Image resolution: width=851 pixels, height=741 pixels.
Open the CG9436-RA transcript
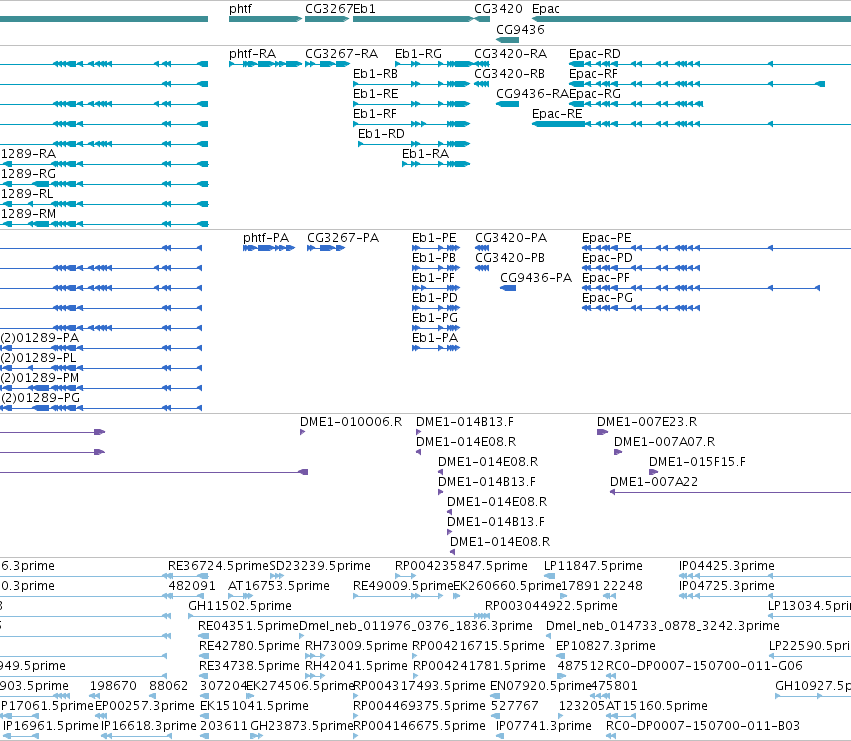click(x=507, y=104)
